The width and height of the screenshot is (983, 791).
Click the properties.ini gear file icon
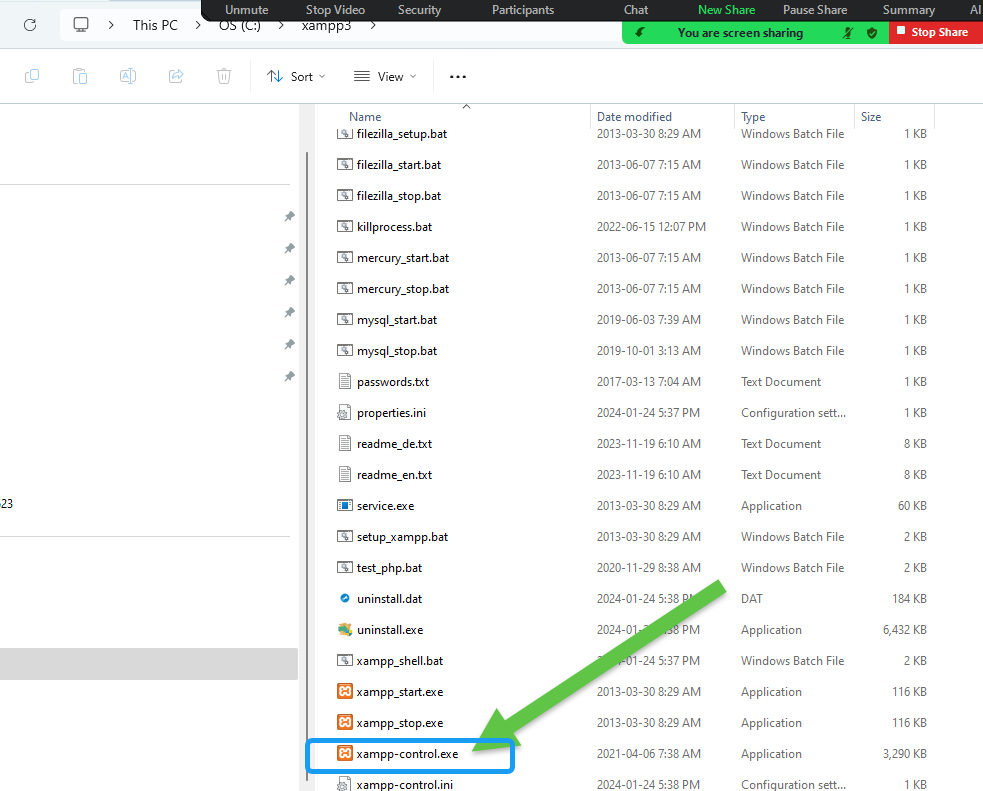click(344, 412)
